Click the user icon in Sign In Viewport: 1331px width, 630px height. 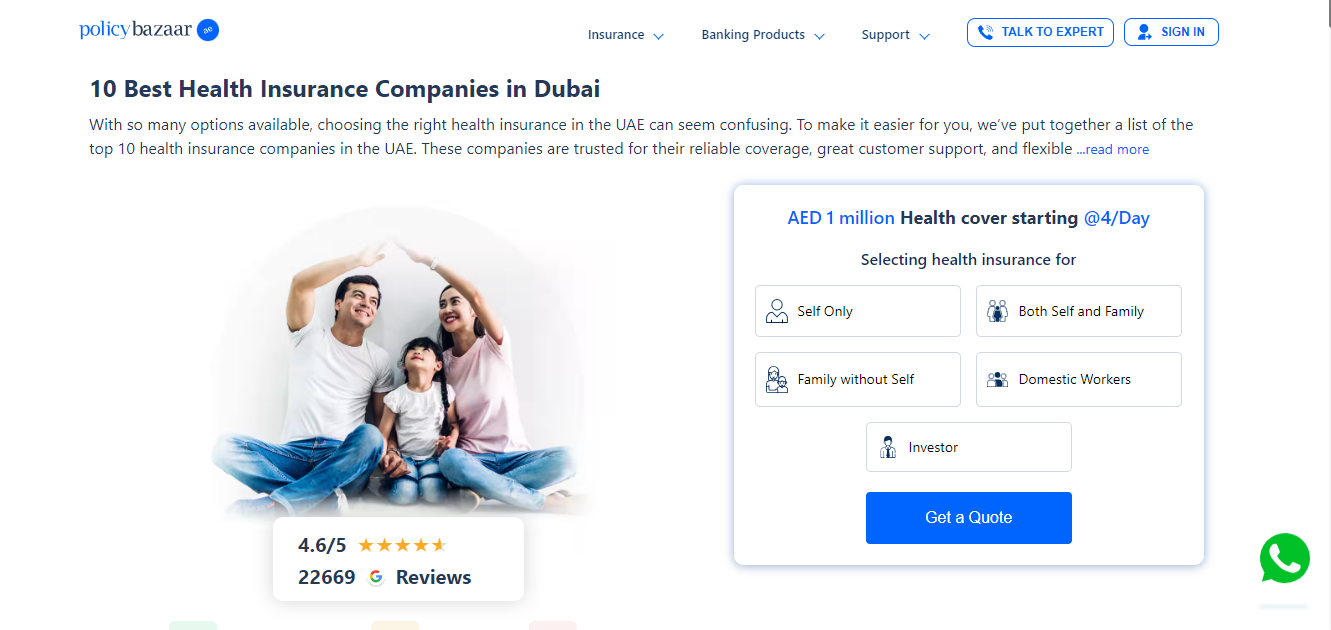coord(1145,32)
